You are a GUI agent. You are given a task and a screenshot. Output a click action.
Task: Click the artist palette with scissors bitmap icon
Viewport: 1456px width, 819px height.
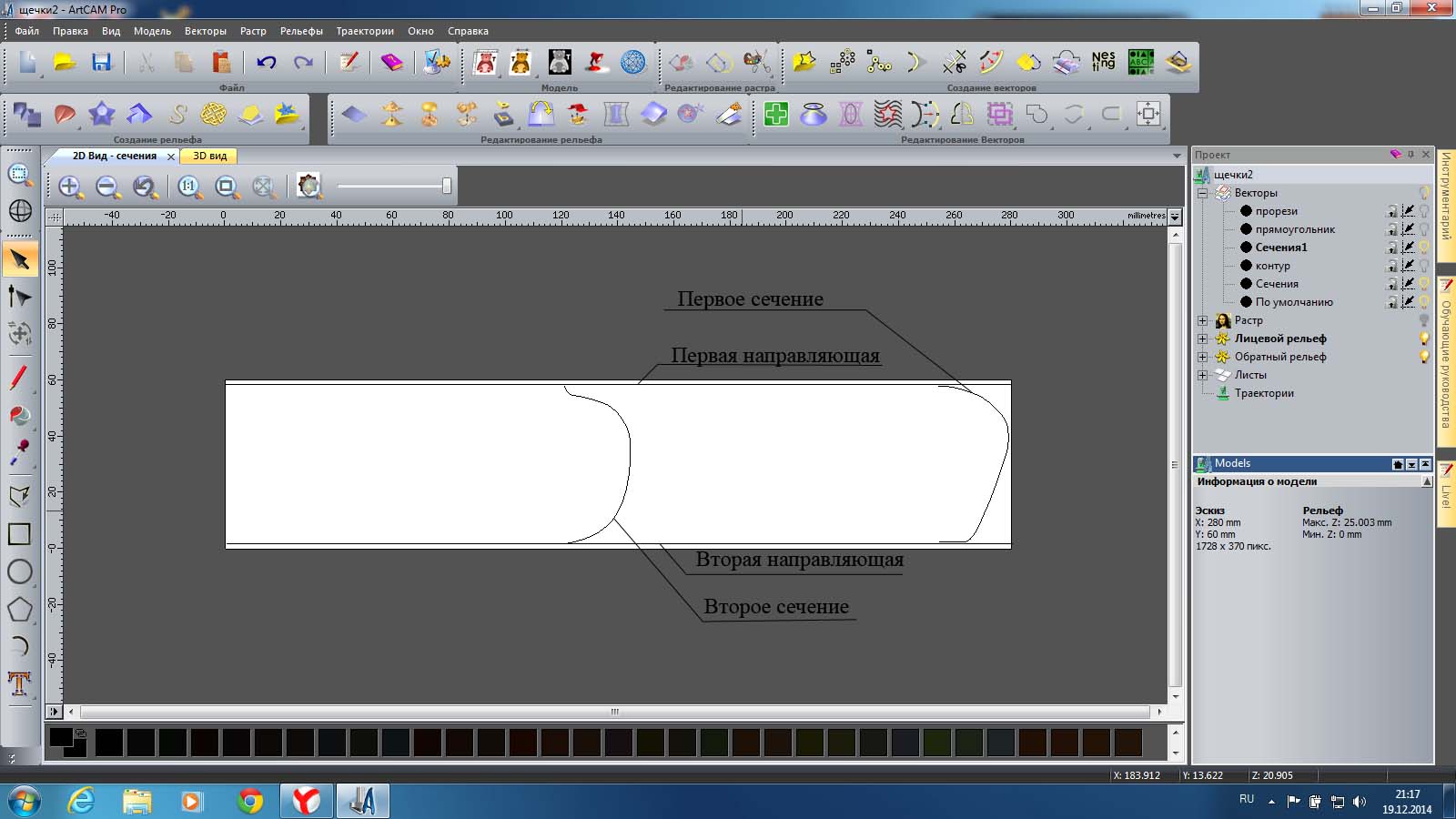756,62
